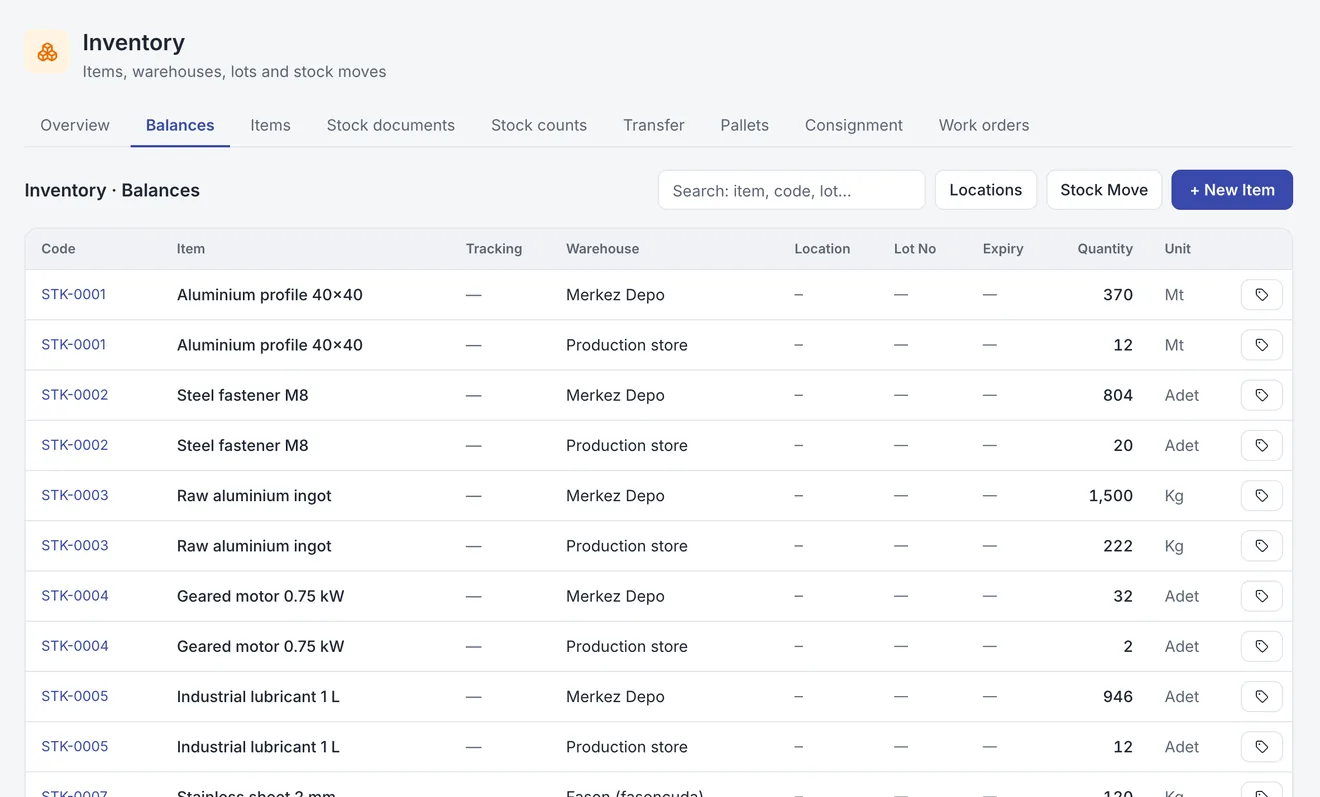This screenshot has width=1320, height=797.
Task: Click tag icon on the Raw aluminium ingot 1,500 Kg row
Action: point(1261,496)
